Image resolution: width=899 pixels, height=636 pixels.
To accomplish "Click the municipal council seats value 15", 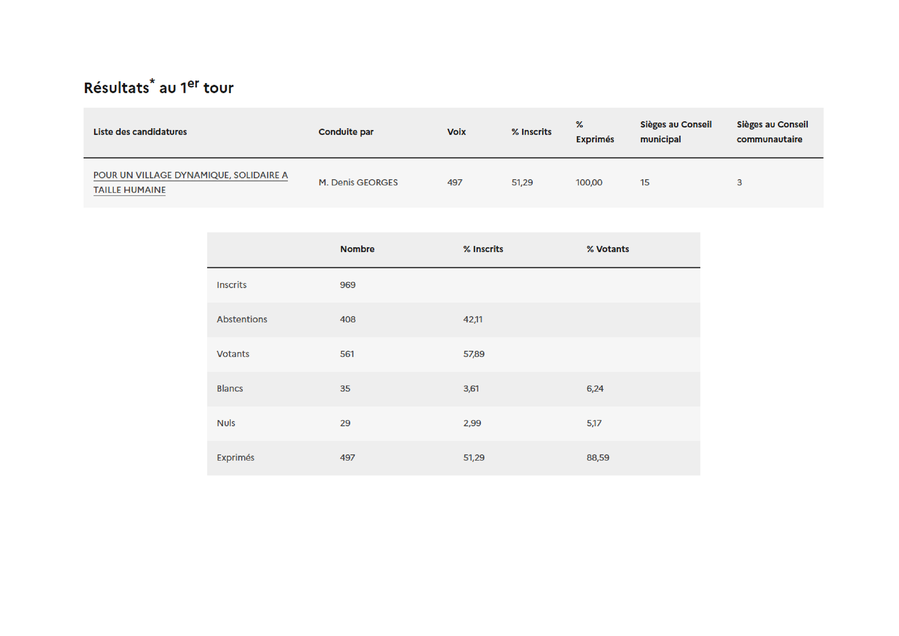I will [x=645, y=183].
